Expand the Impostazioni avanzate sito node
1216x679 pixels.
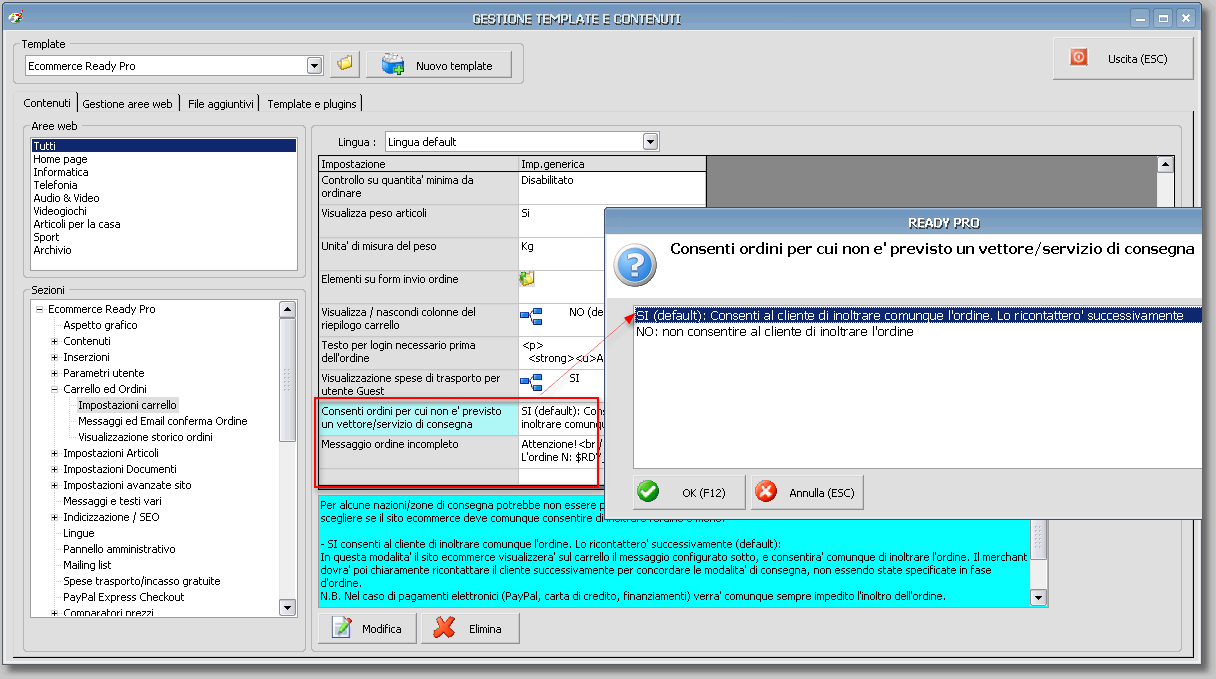[x=54, y=485]
